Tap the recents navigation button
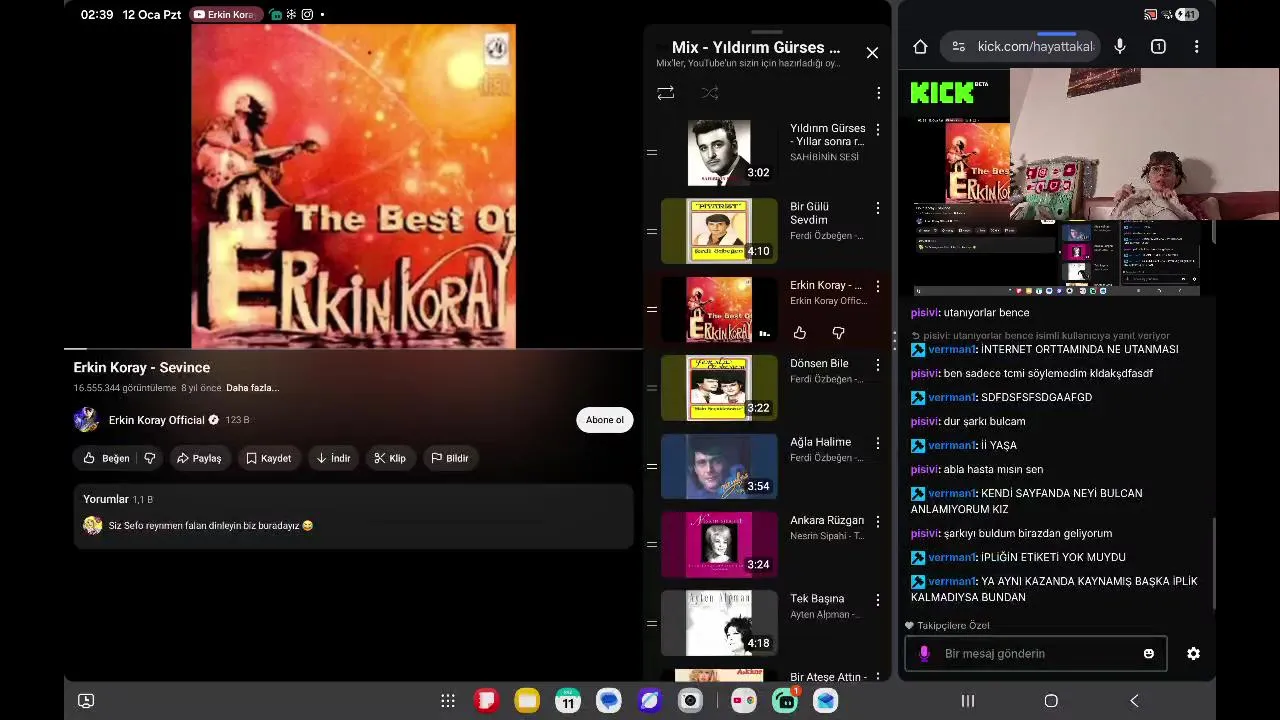1280x720 pixels. pos(967,701)
